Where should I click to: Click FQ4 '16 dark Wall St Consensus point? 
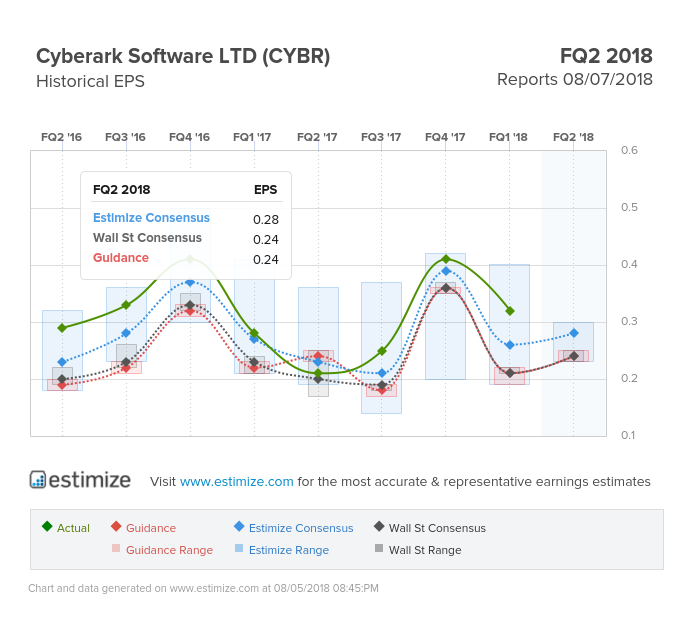pyautogui.click(x=190, y=305)
